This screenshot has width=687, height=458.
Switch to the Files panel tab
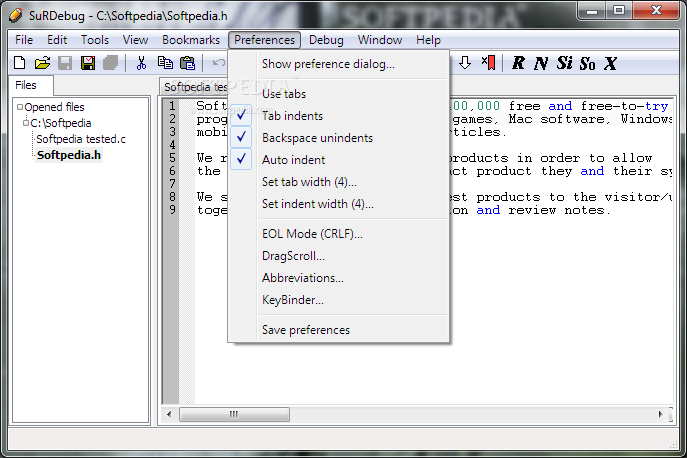pos(31,85)
